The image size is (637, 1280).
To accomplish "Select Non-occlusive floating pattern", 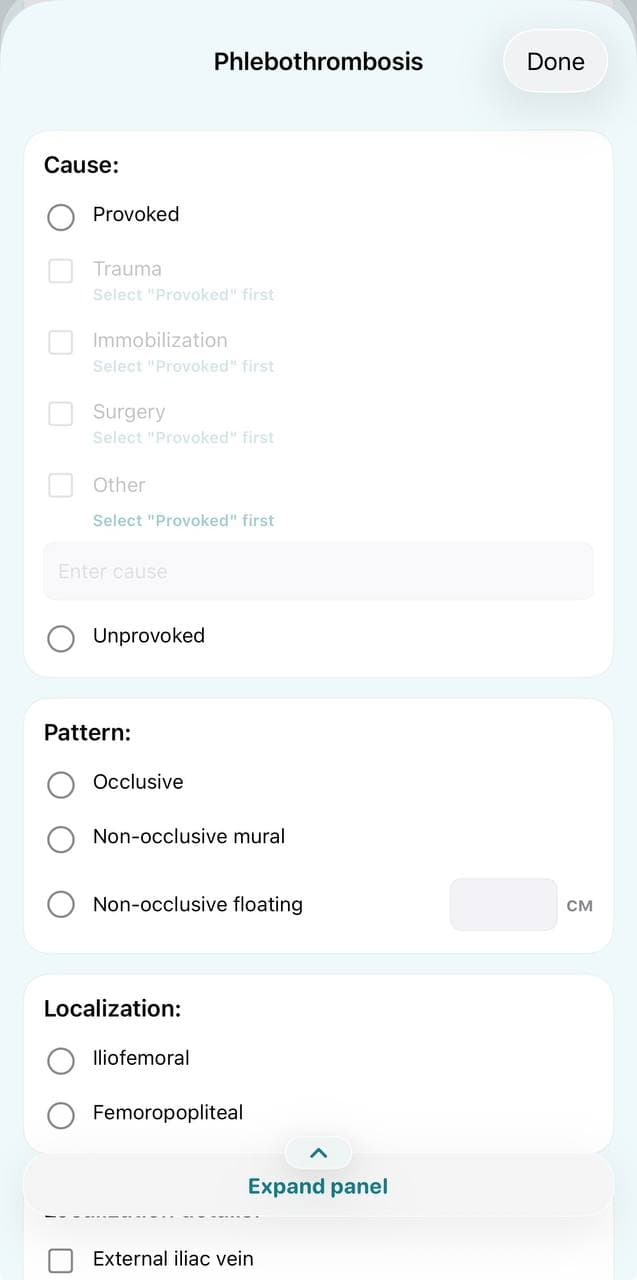I will (x=61, y=904).
